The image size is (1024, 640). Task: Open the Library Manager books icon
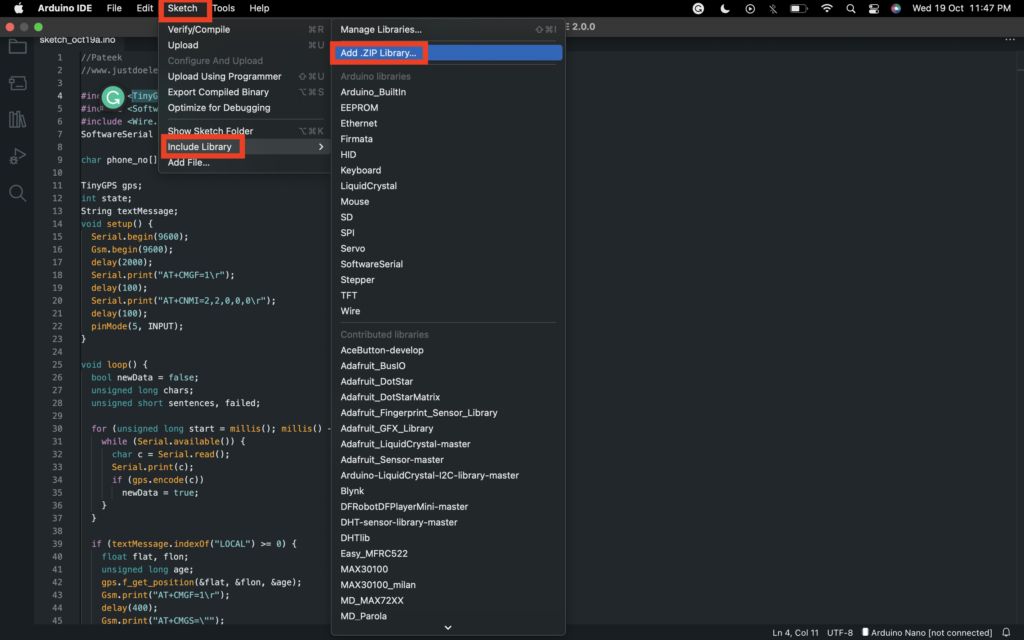[17, 120]
